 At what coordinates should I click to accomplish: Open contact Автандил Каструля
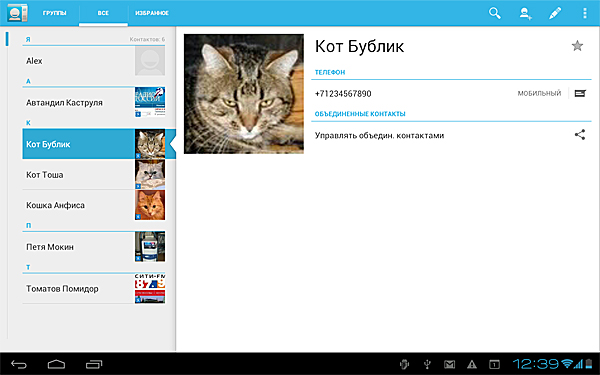[x=94, y=103]
